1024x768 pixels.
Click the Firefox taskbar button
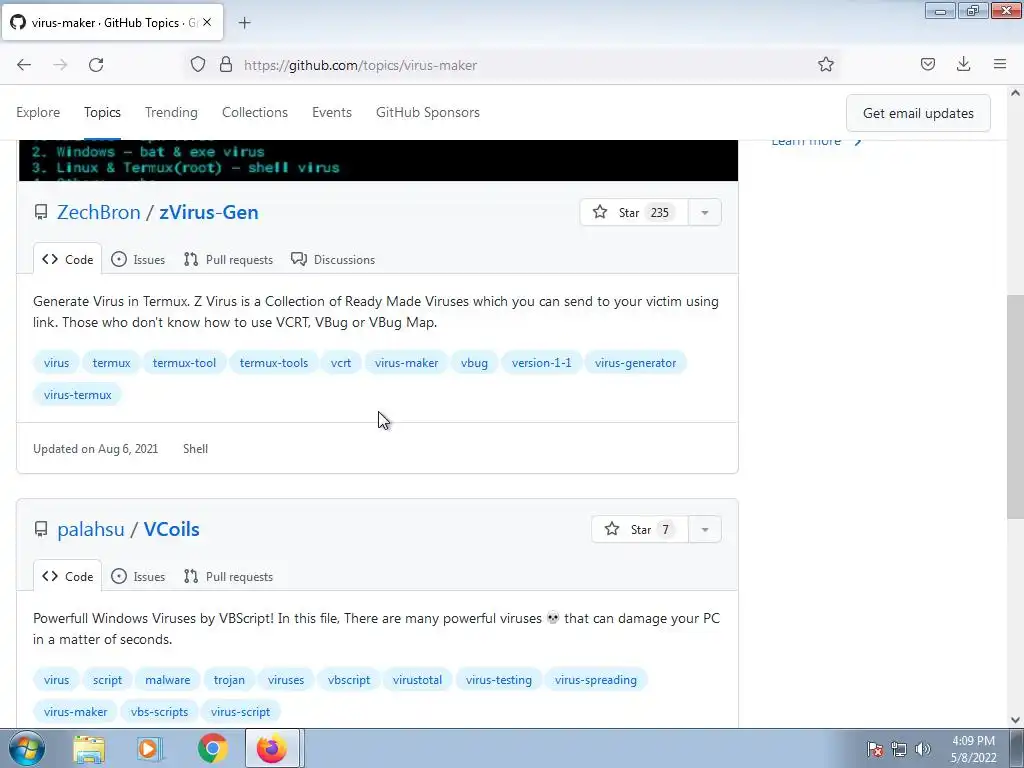click(272, 748)
